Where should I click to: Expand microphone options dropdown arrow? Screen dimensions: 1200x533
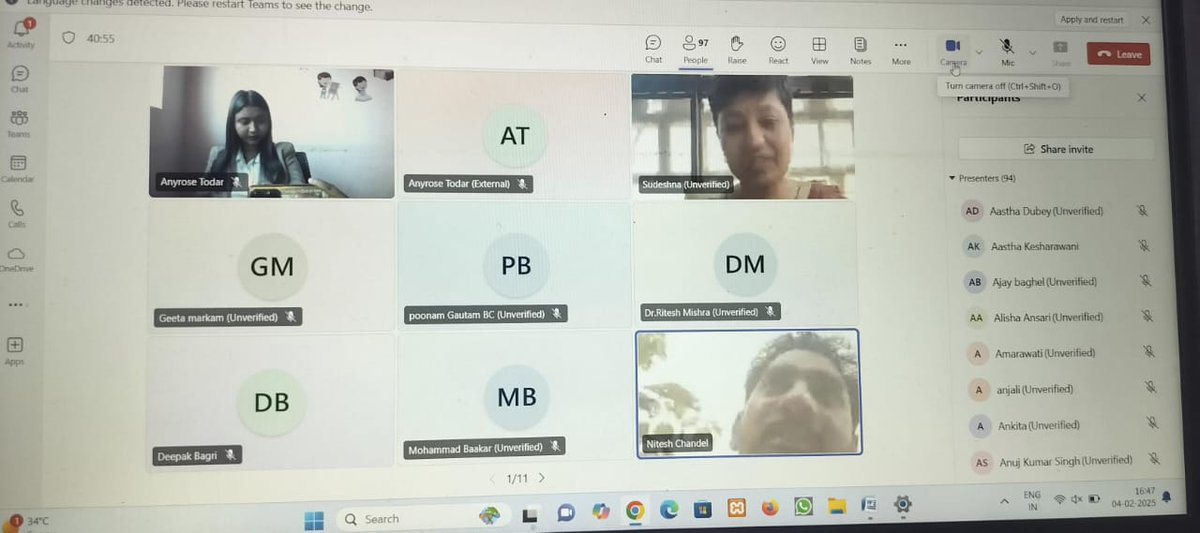coord(1032,53)
